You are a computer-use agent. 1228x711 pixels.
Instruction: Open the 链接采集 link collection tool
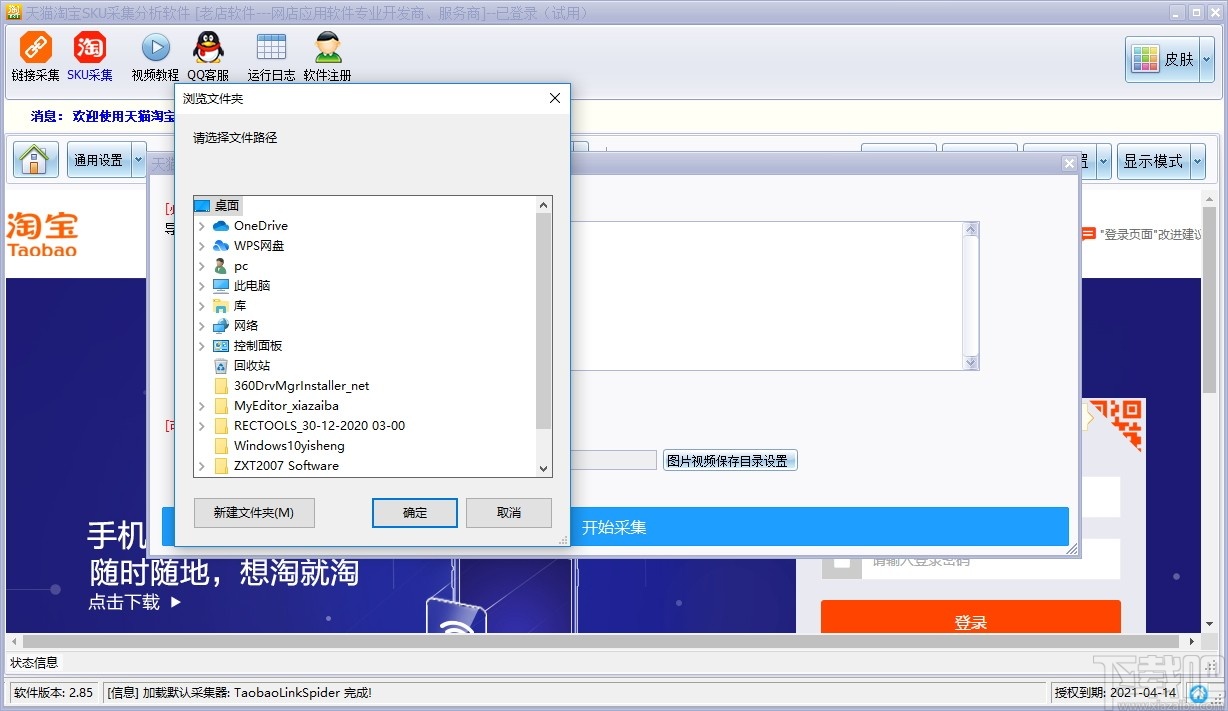point(35,57)
